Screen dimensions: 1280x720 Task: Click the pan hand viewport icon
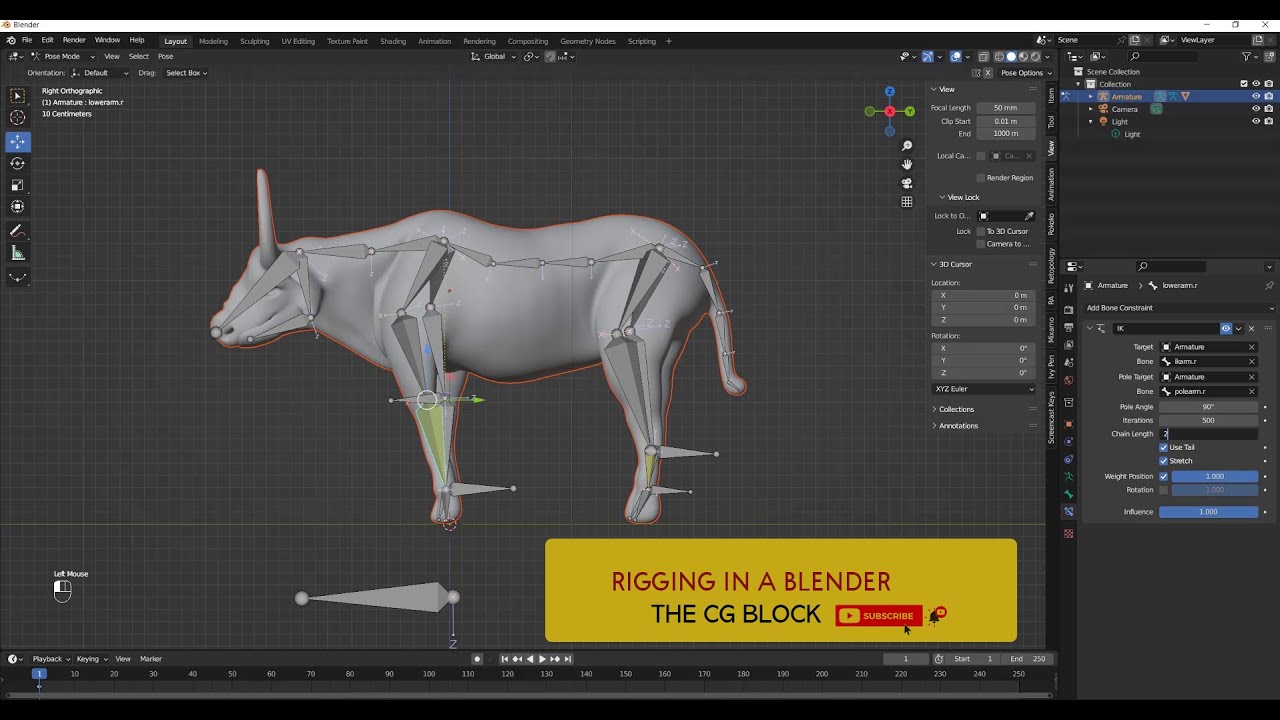907,164
